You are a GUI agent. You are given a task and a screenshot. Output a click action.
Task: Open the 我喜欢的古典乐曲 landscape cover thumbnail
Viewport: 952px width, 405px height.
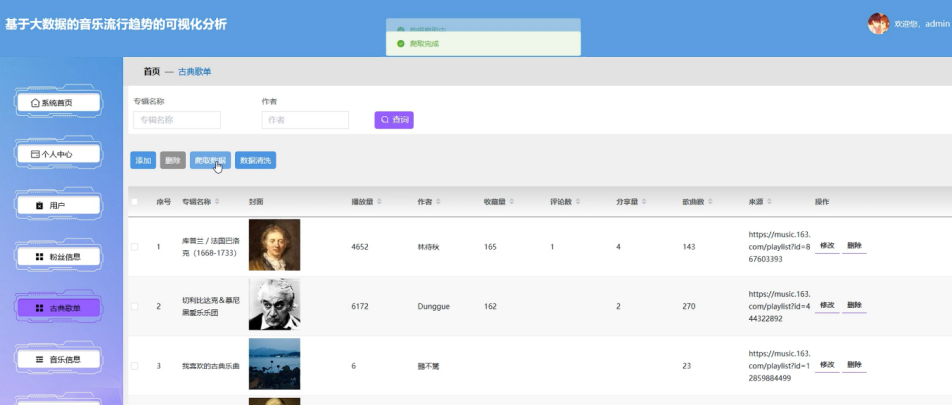tap(274, 364)
